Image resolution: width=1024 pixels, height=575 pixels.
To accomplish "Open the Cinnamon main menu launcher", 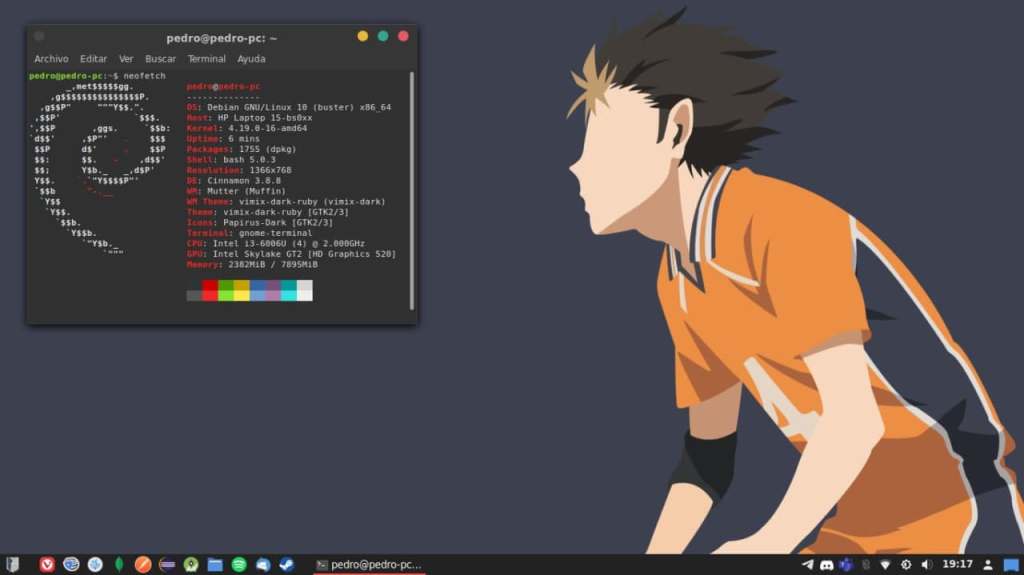I will (13, 565).
